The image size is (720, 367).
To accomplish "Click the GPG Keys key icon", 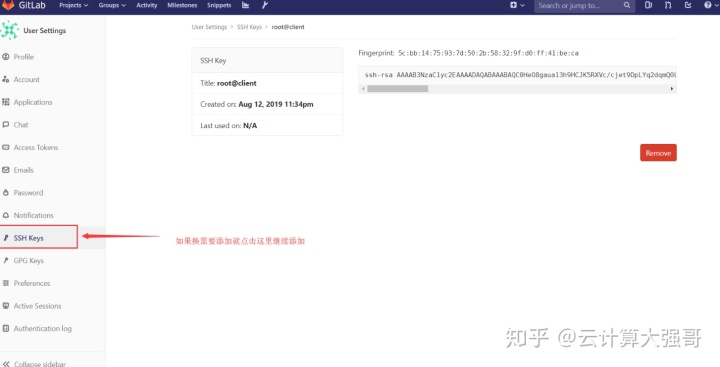I will click(x=6, y=260).
